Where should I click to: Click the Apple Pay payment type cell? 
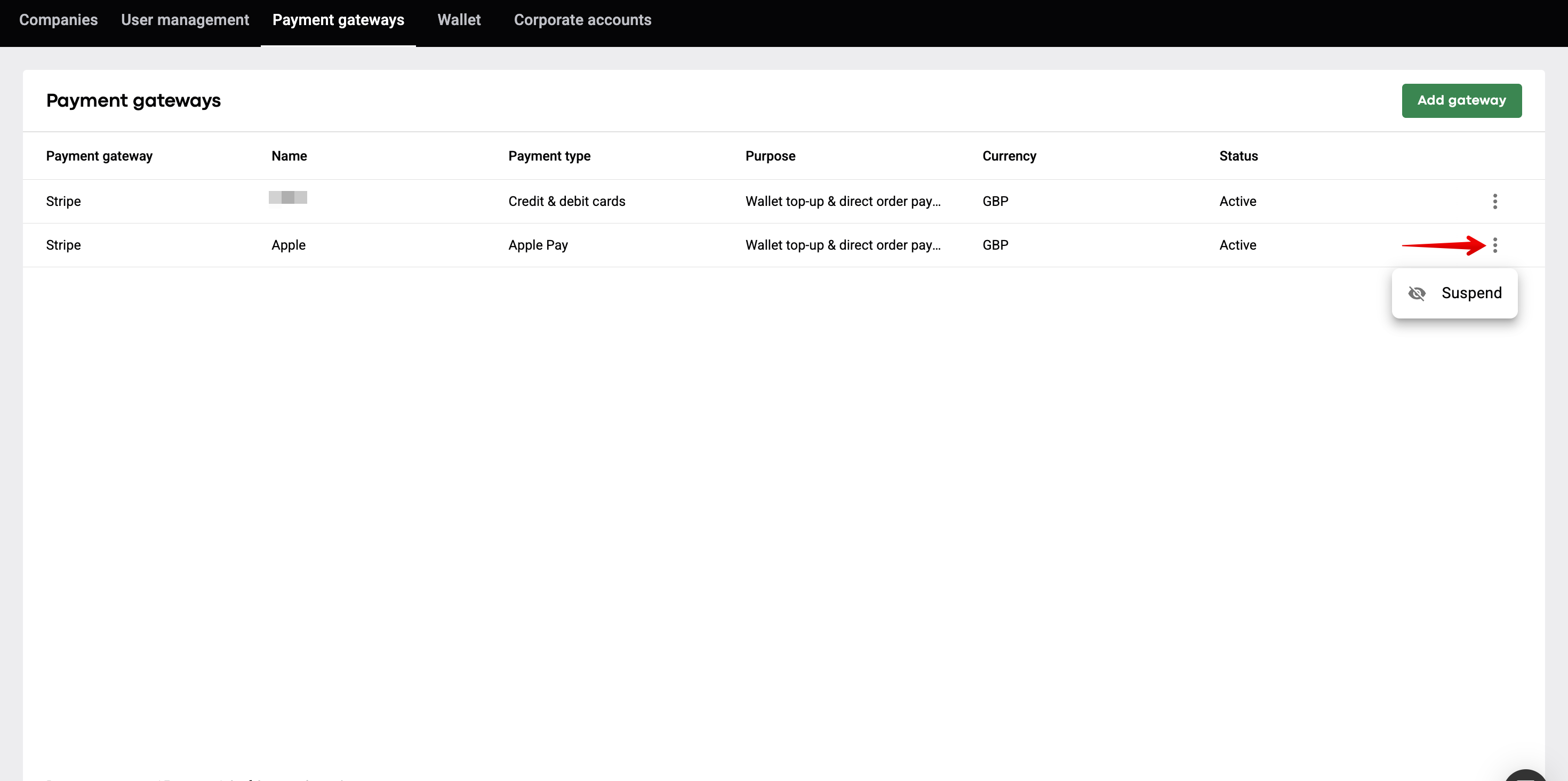pyautogui.click(x=538, y=245)
